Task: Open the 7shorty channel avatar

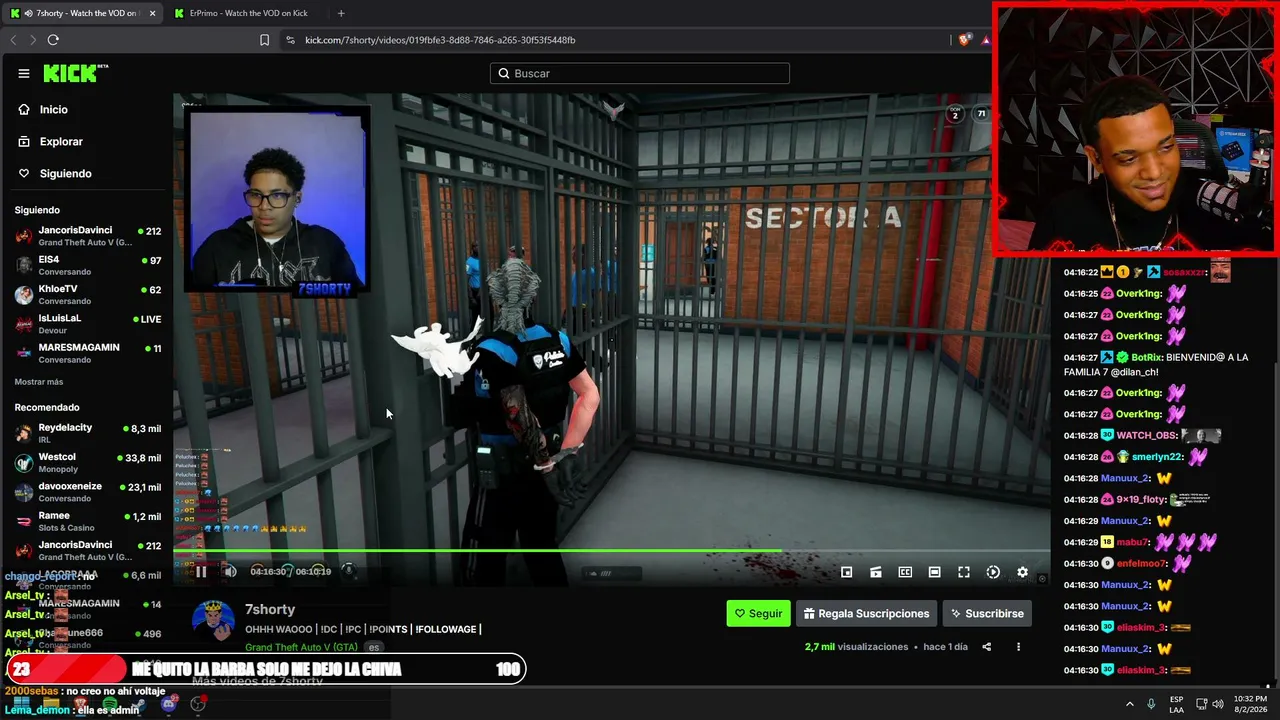Action: [x=213, y=621]
